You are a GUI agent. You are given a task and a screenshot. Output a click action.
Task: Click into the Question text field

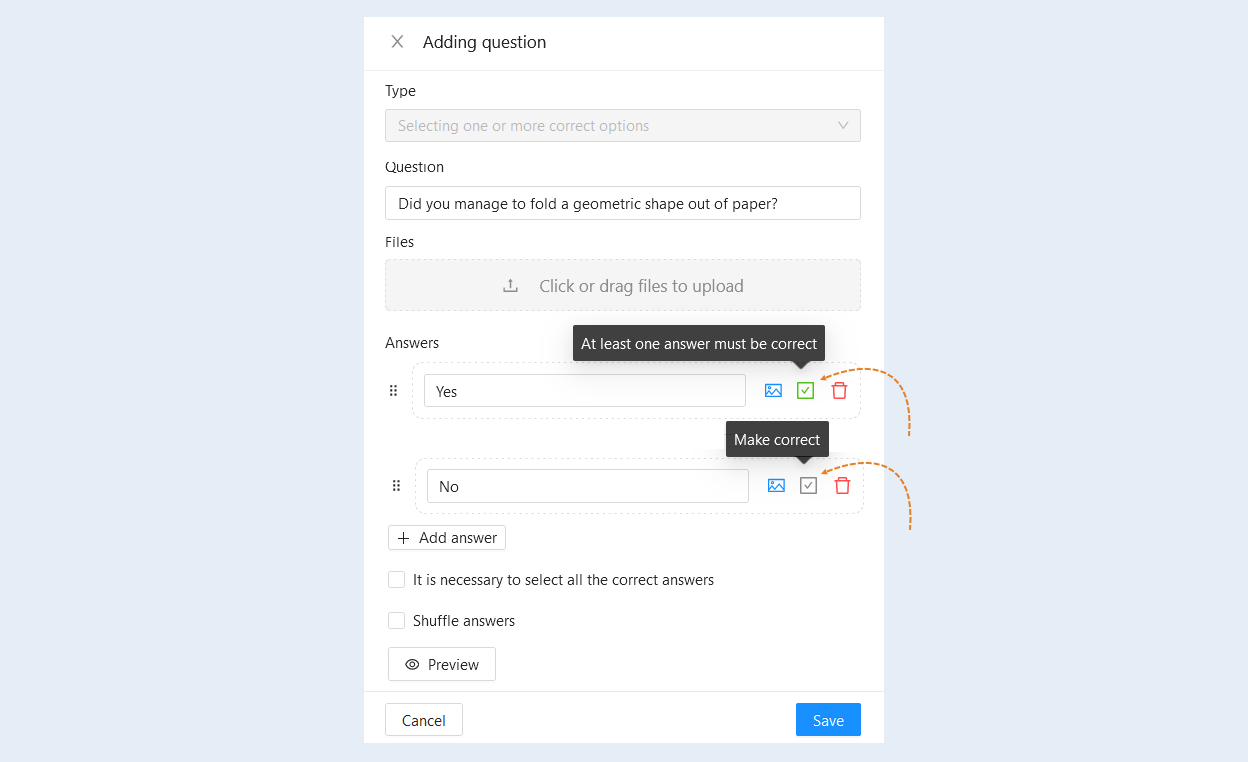point(623,203)
